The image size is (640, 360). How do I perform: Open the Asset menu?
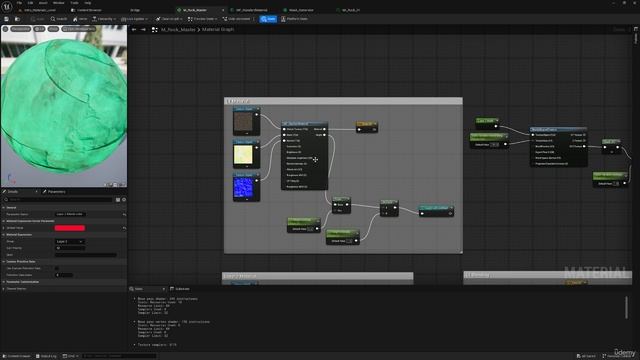[43, 3]
